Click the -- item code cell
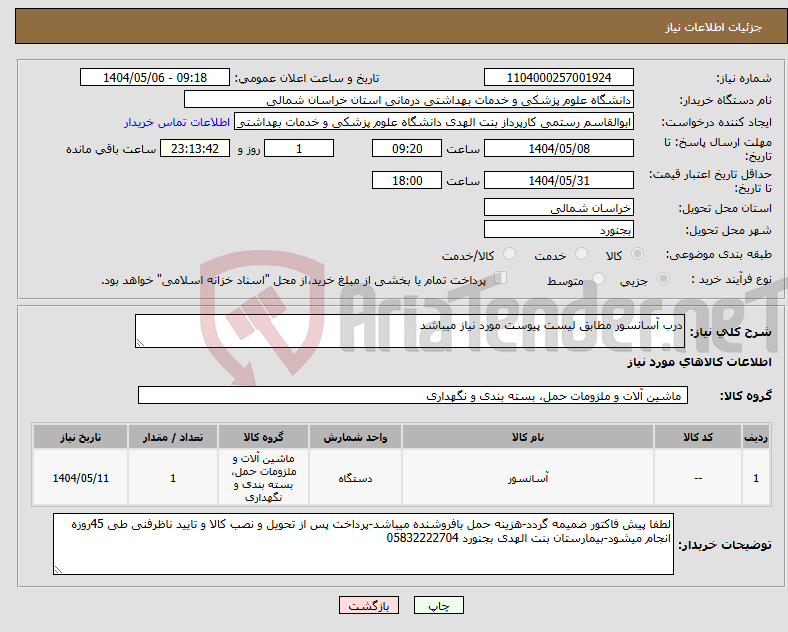The image size is (788, 632). pos(698,478)
